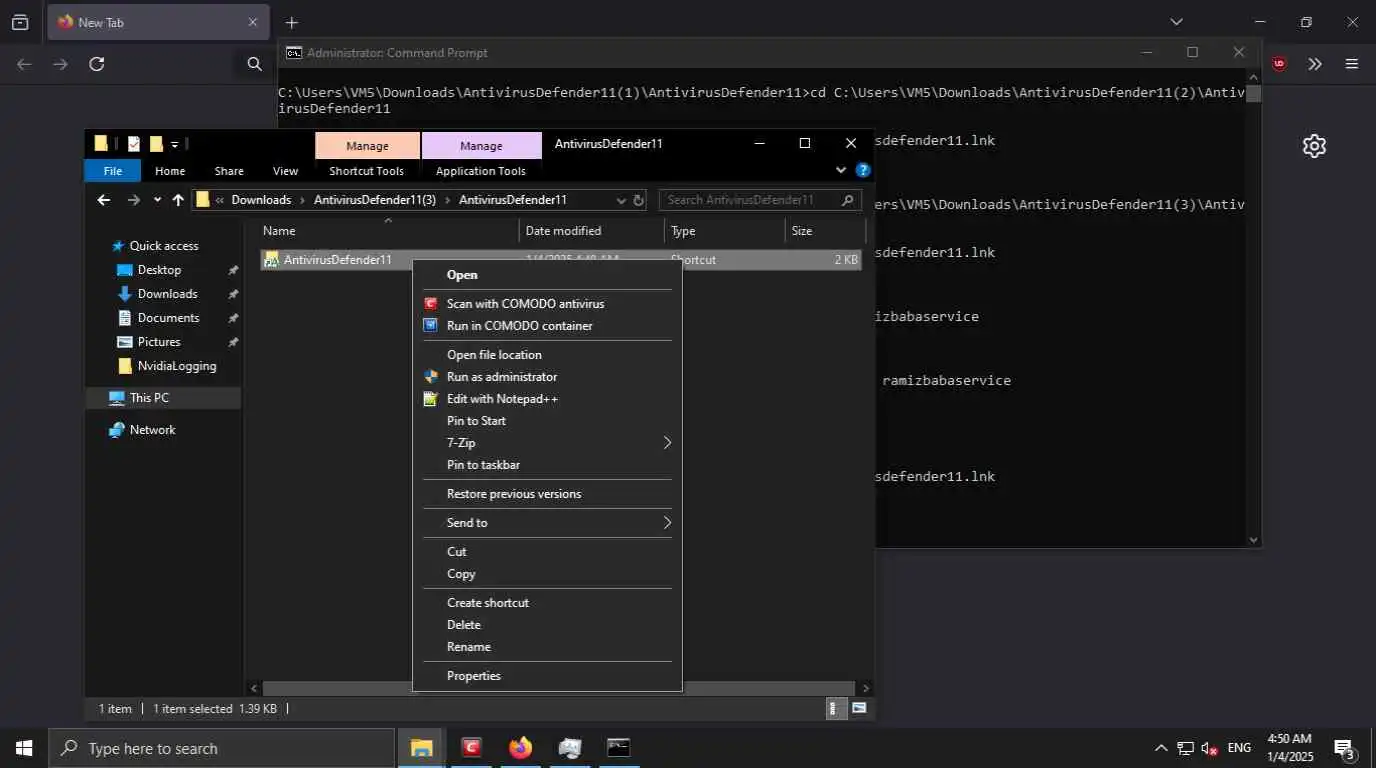Open Firefox from the taskbar

tap(520, 748)
